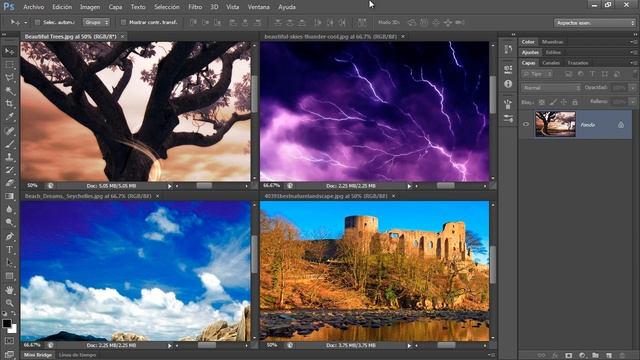Select the Rectangular Marquee tool

(9, 64)
